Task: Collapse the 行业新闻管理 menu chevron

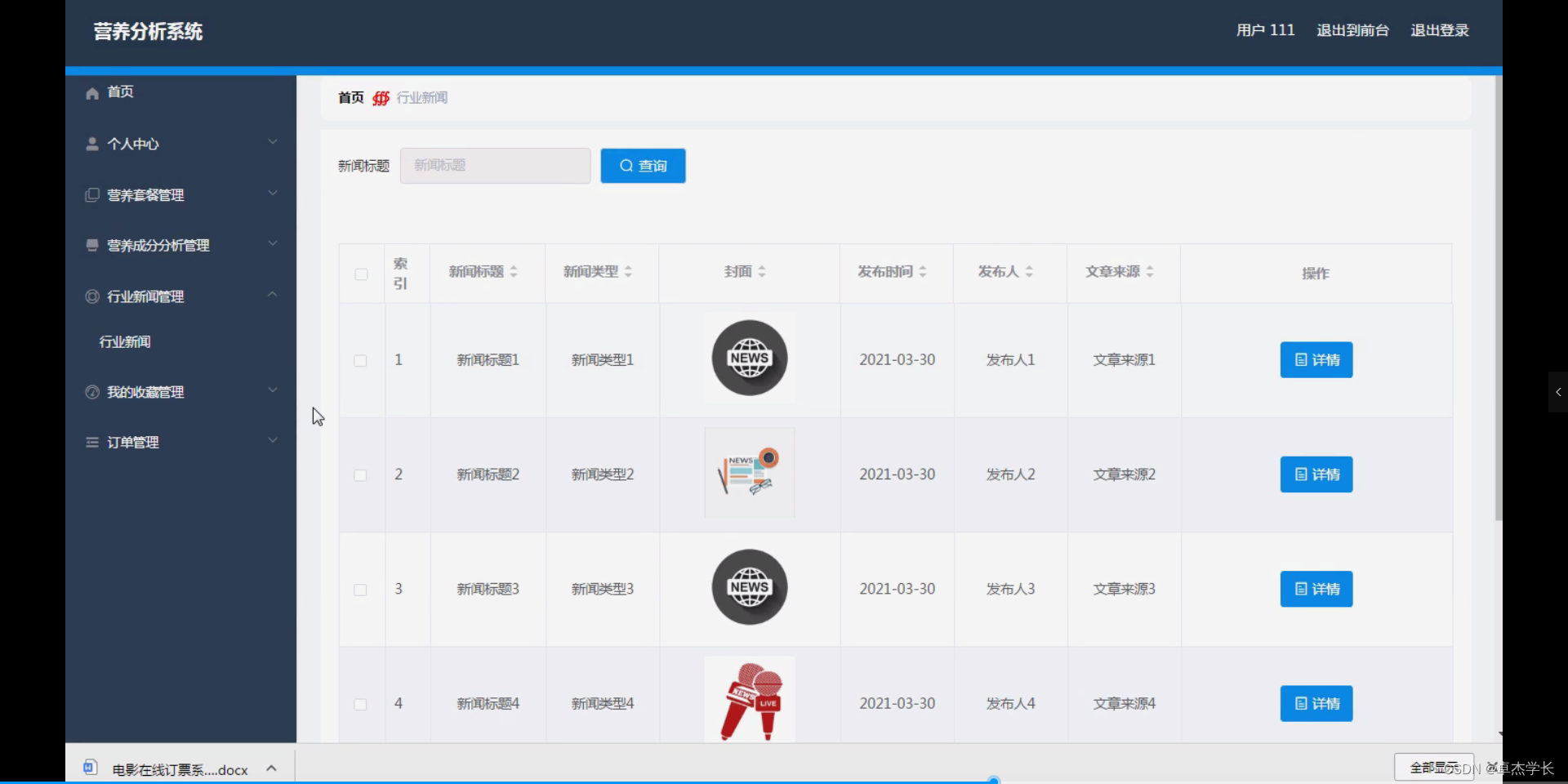Action: coord(273,294)
